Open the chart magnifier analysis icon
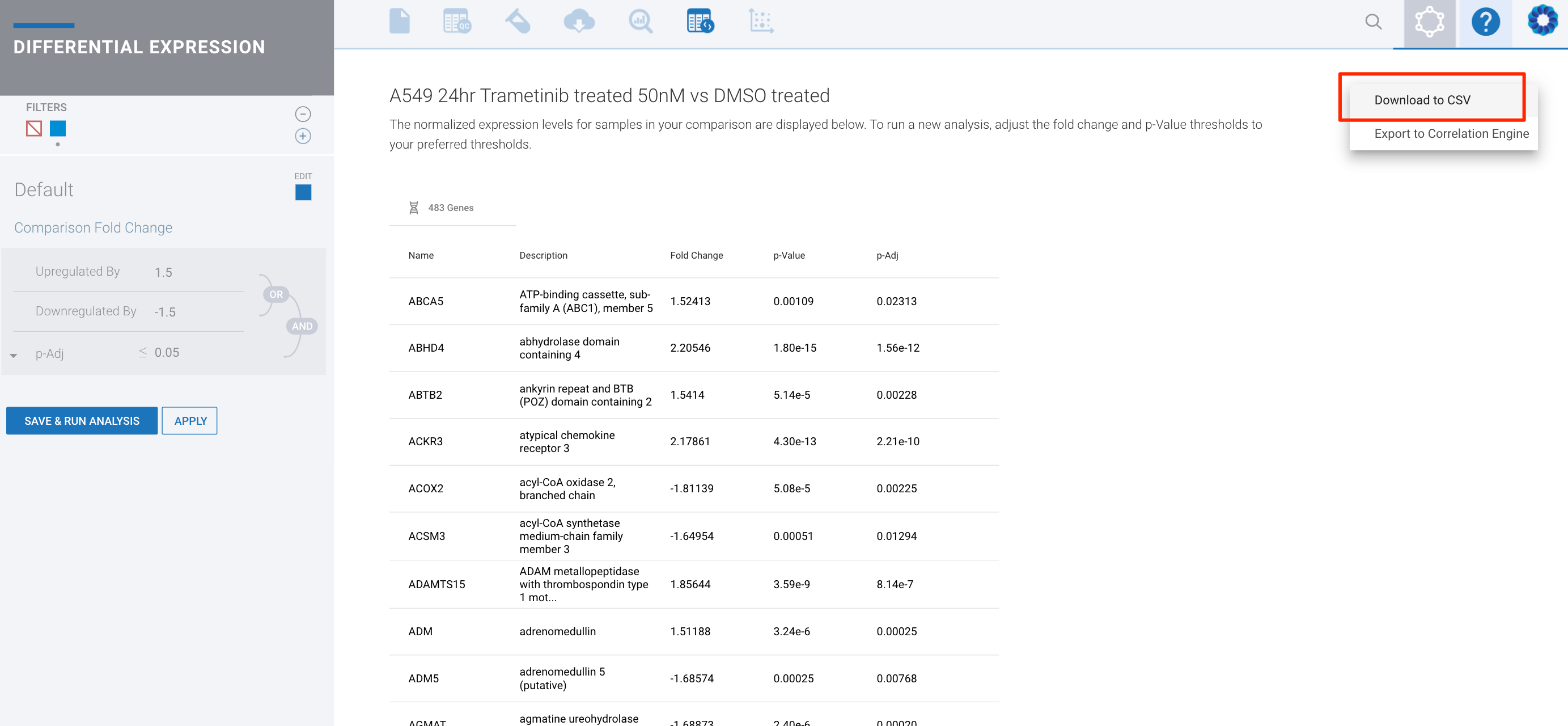Viewport: 1568px width, 726px height. tap(640, 21)
